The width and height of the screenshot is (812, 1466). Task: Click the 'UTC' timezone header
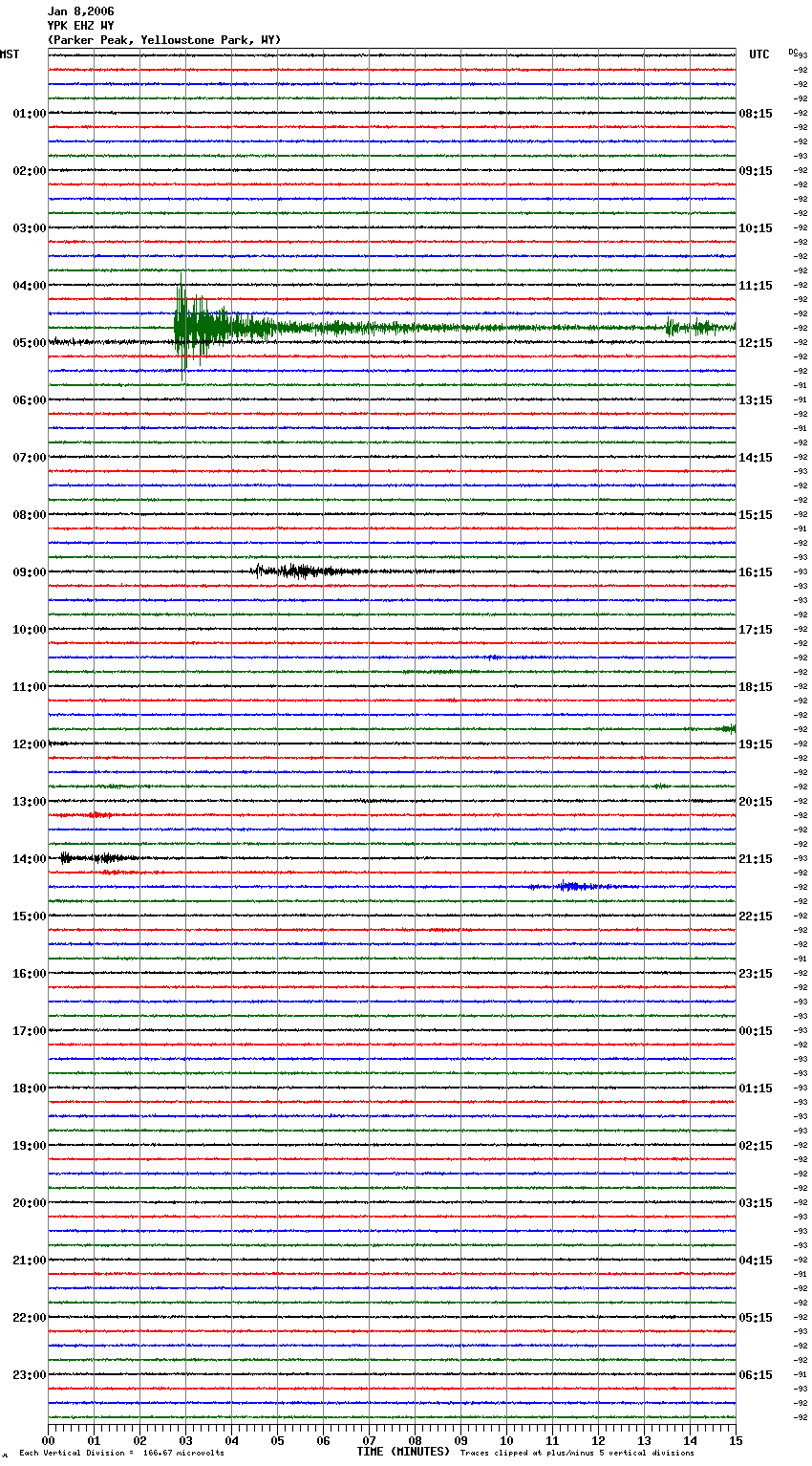coord(759,54)
